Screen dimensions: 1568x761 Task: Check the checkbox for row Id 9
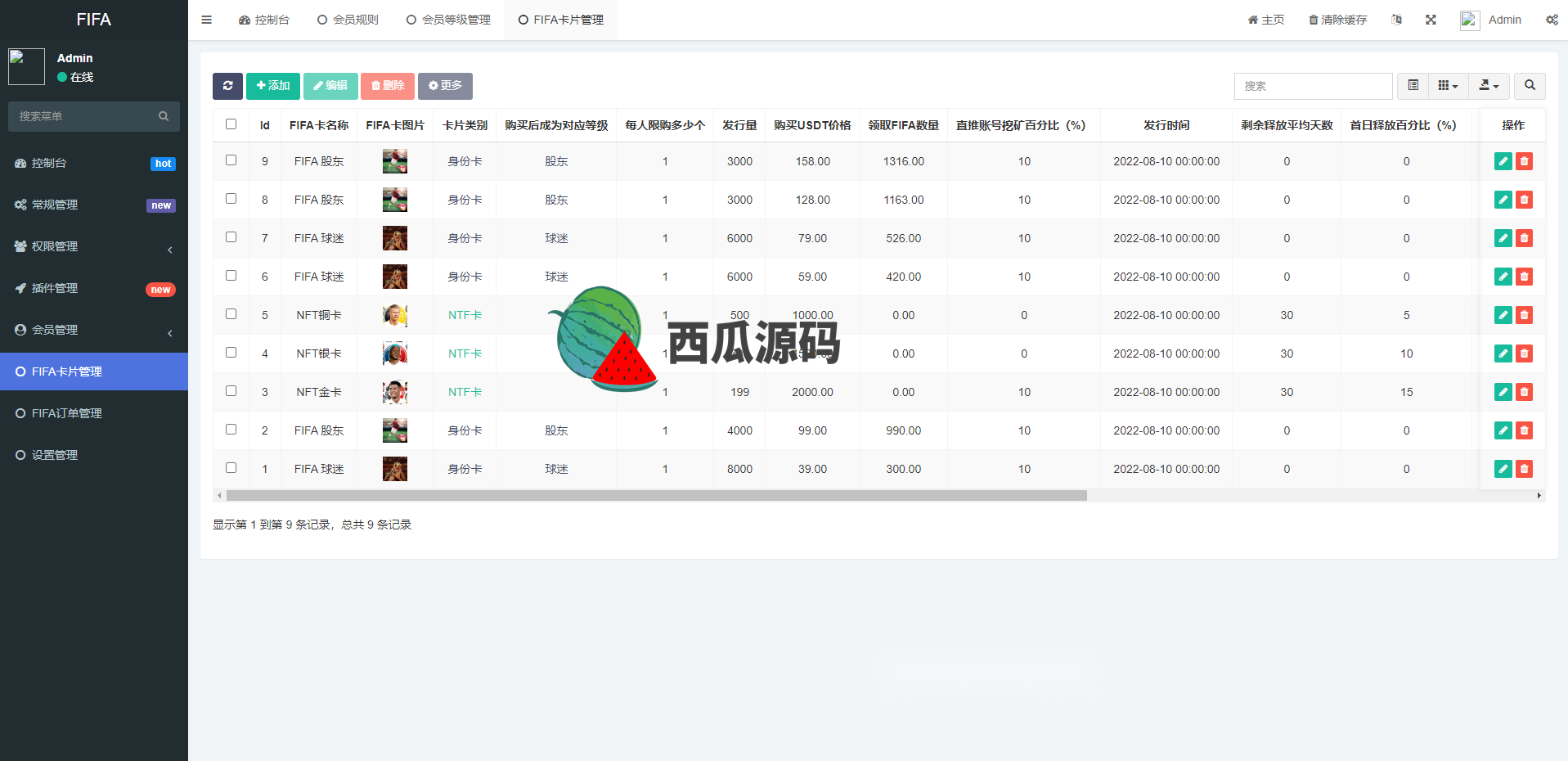[231, 160]
